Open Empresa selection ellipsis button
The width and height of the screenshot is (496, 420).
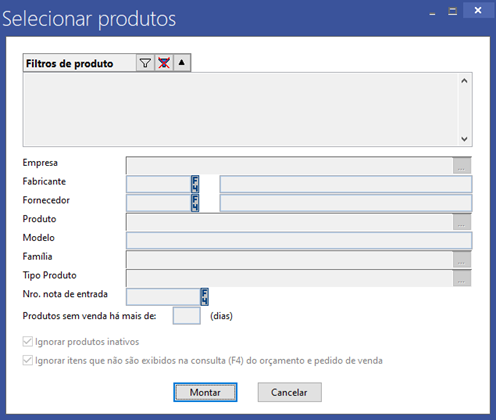click(462, 165)
